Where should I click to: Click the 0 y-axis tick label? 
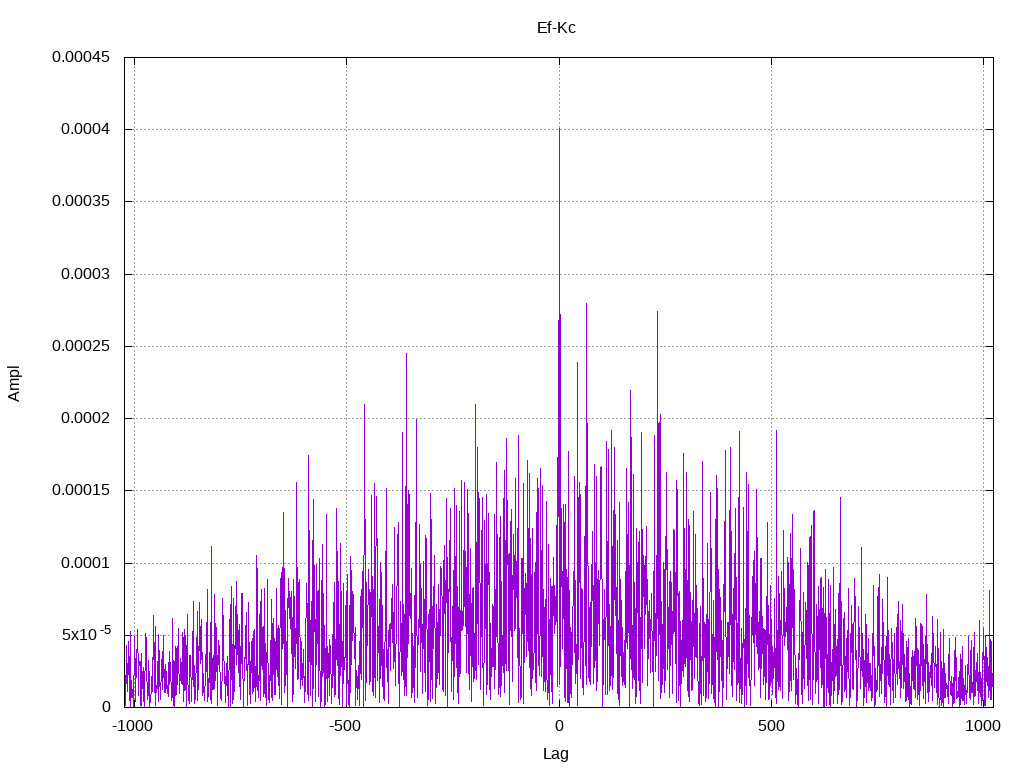pyautogui.click(x=106, y=707)
